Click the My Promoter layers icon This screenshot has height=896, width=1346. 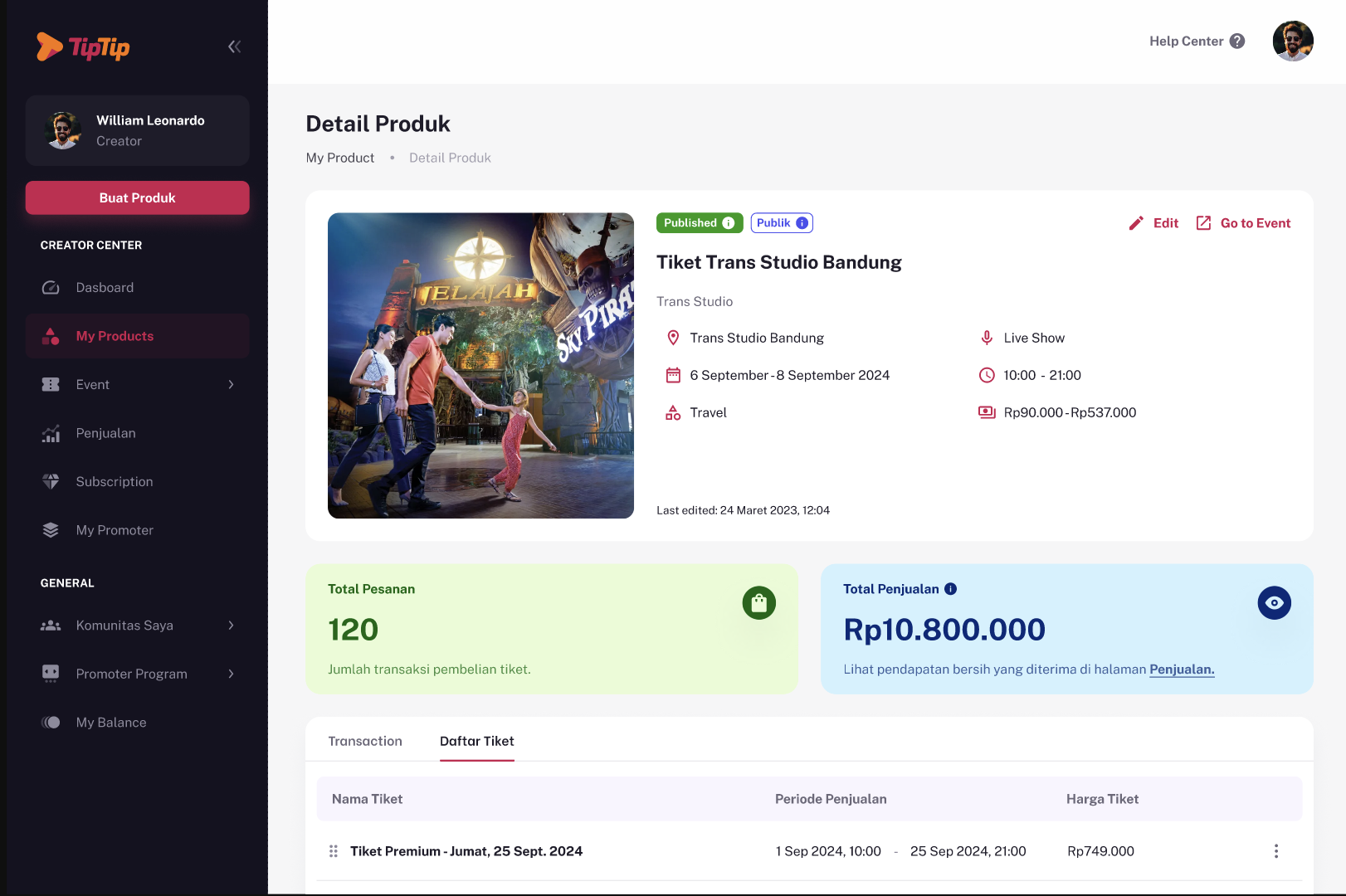(51, 530)
